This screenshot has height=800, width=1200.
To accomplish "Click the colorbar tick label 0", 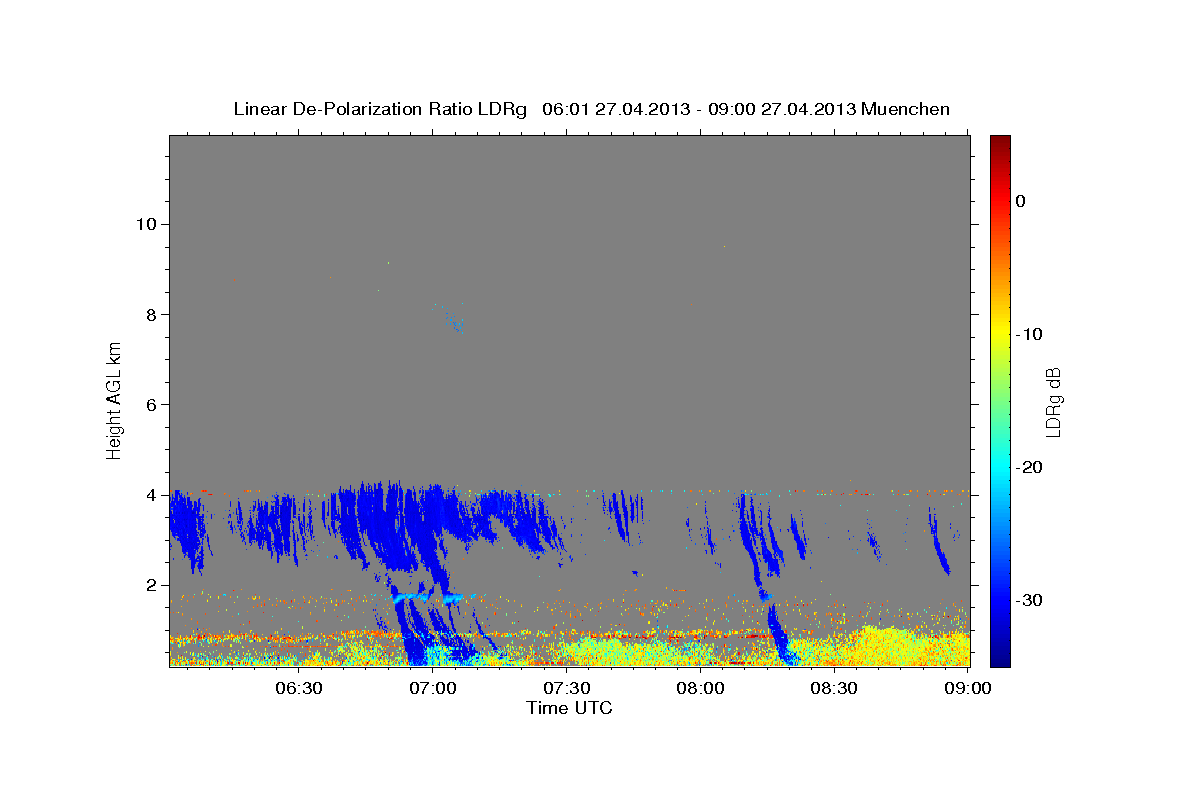I will (1020, 201).
